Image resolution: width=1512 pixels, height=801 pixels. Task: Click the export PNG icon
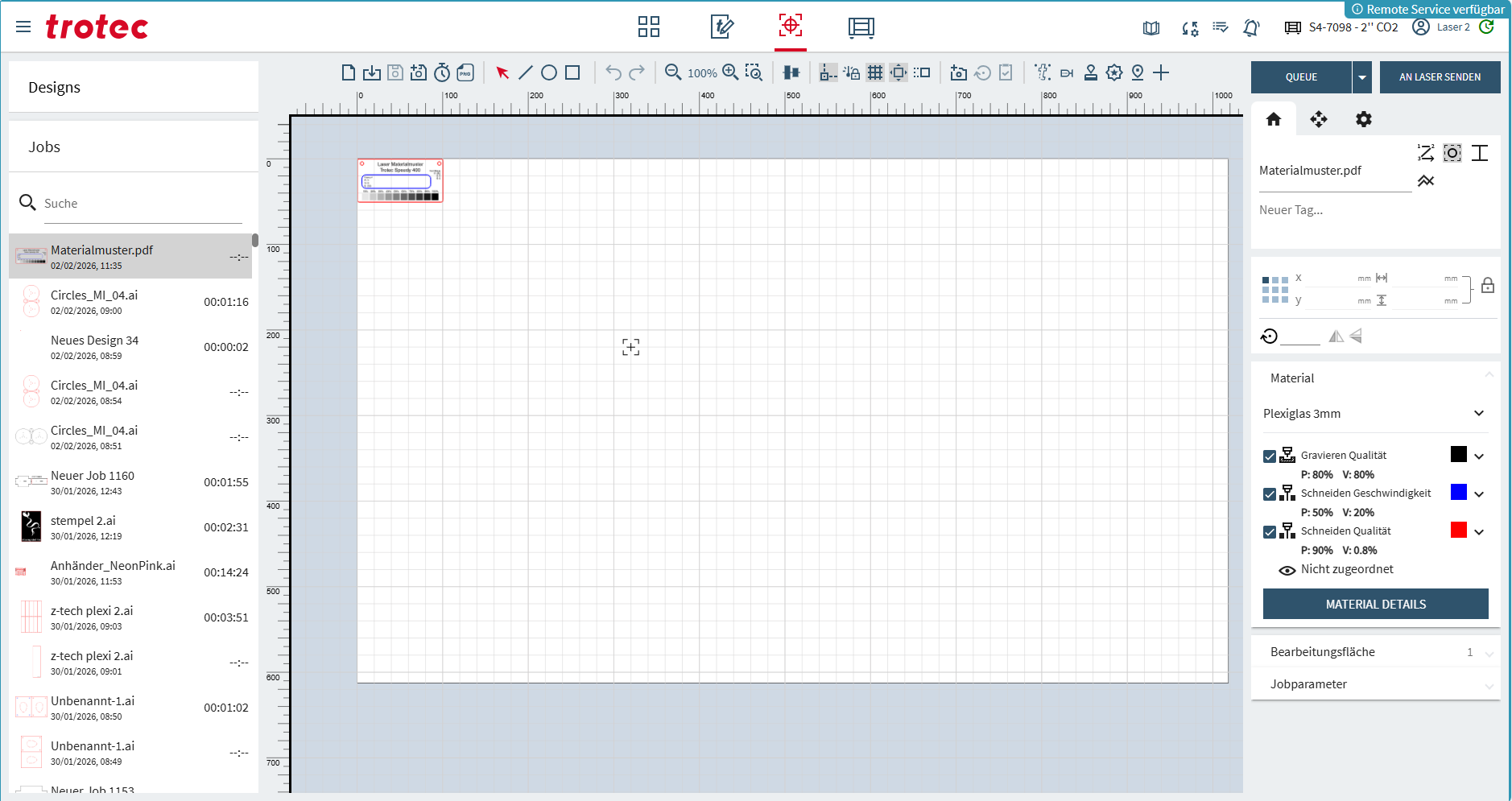[x=465, y=73]
